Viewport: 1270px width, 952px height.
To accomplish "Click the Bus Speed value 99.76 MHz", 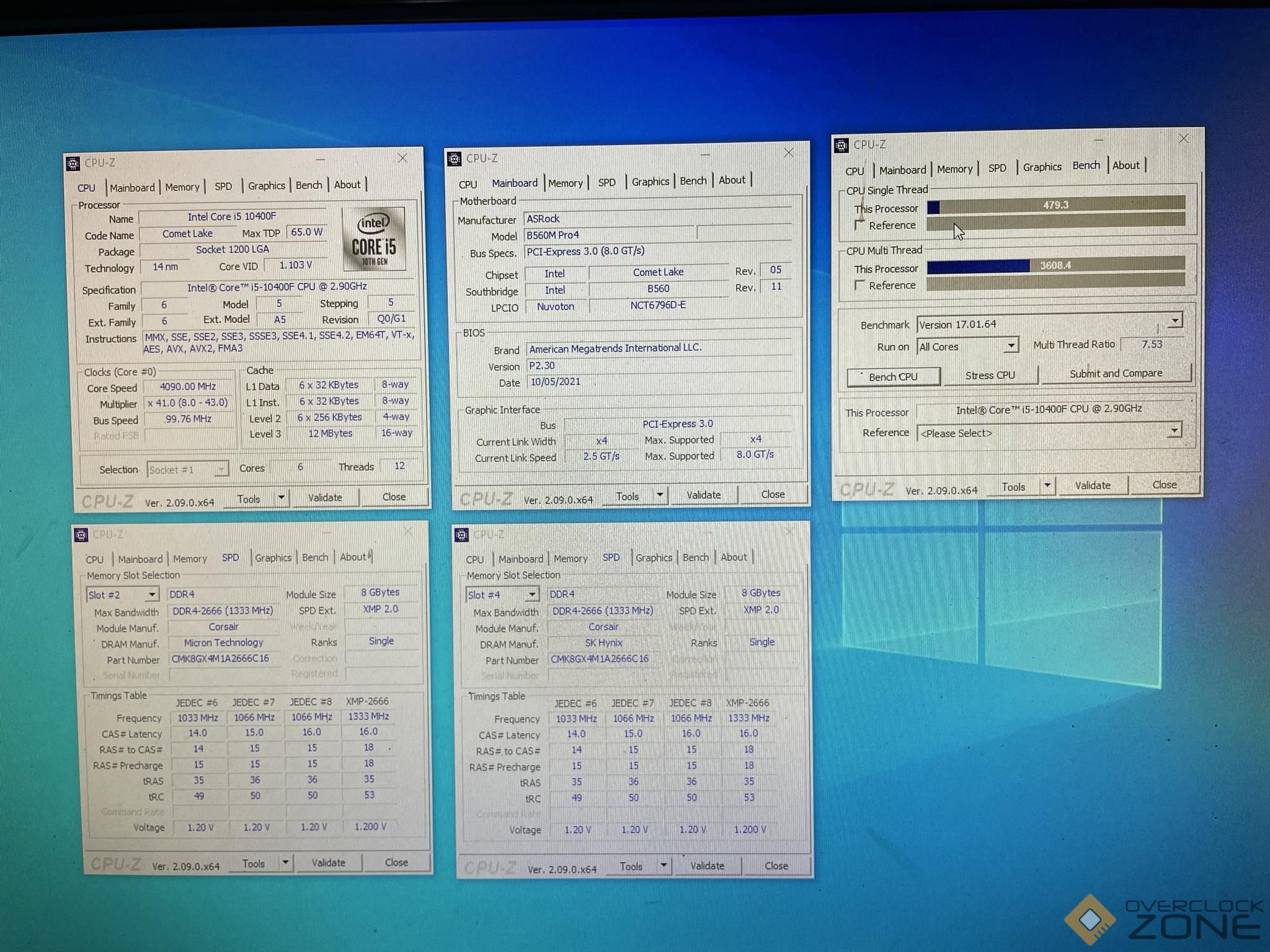I will pos(188,420).
